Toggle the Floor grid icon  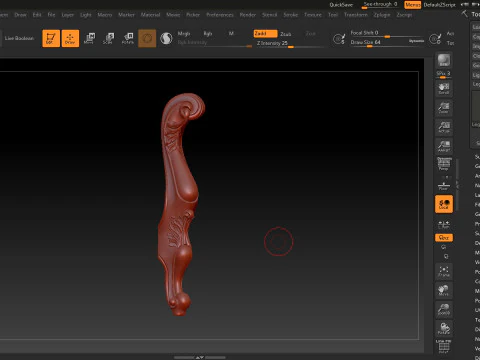pos(444,185)
